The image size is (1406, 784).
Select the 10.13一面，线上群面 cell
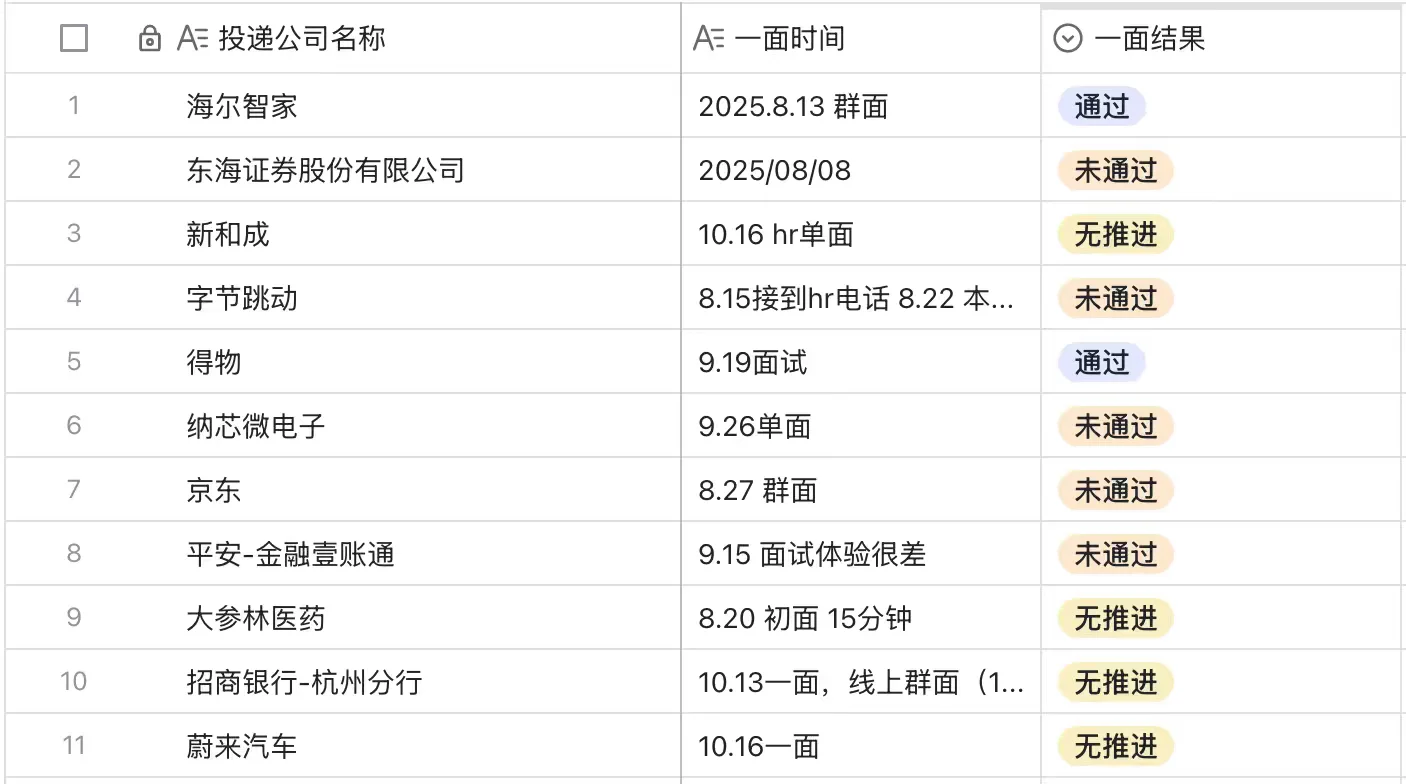coord(861,682)
